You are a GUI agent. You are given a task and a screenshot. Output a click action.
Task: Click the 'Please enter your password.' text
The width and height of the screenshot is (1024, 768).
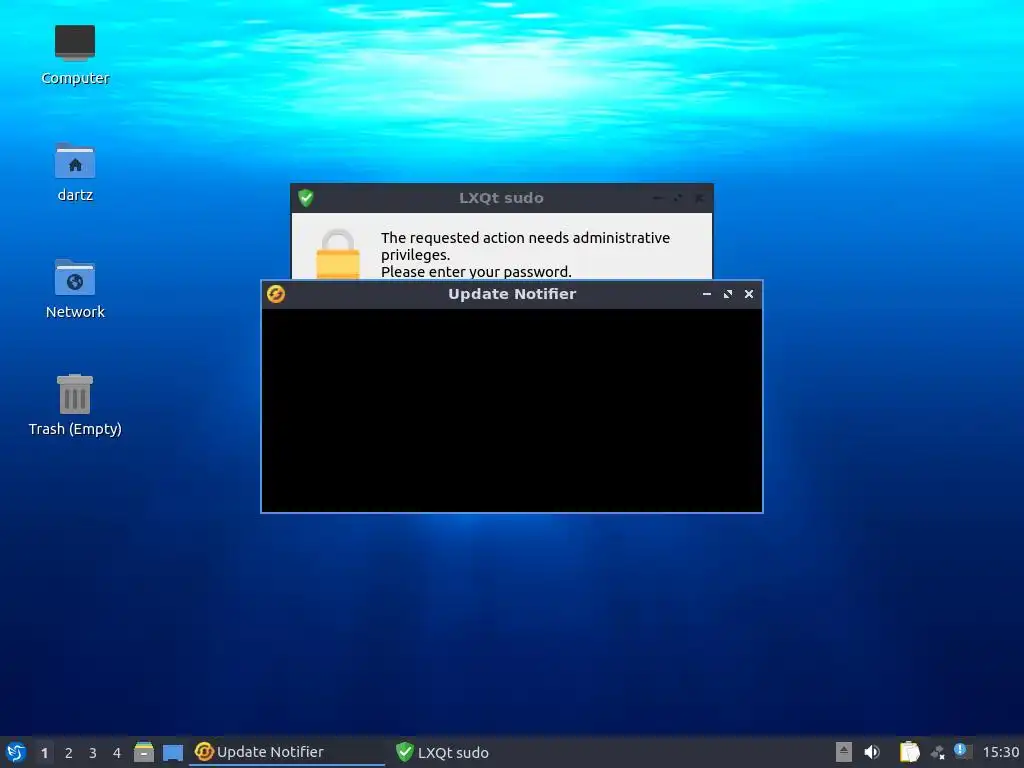(x=476, y=271)
